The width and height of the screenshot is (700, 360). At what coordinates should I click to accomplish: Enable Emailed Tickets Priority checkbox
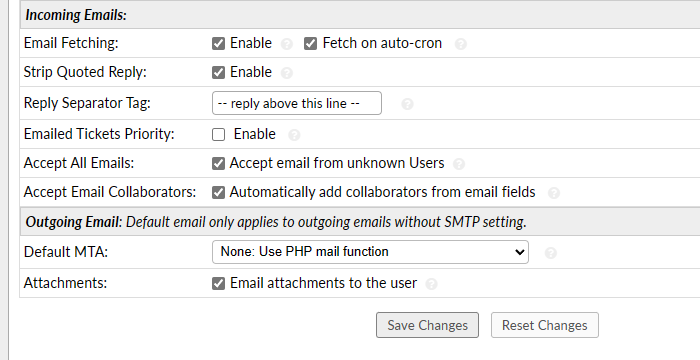click(218, 135)
